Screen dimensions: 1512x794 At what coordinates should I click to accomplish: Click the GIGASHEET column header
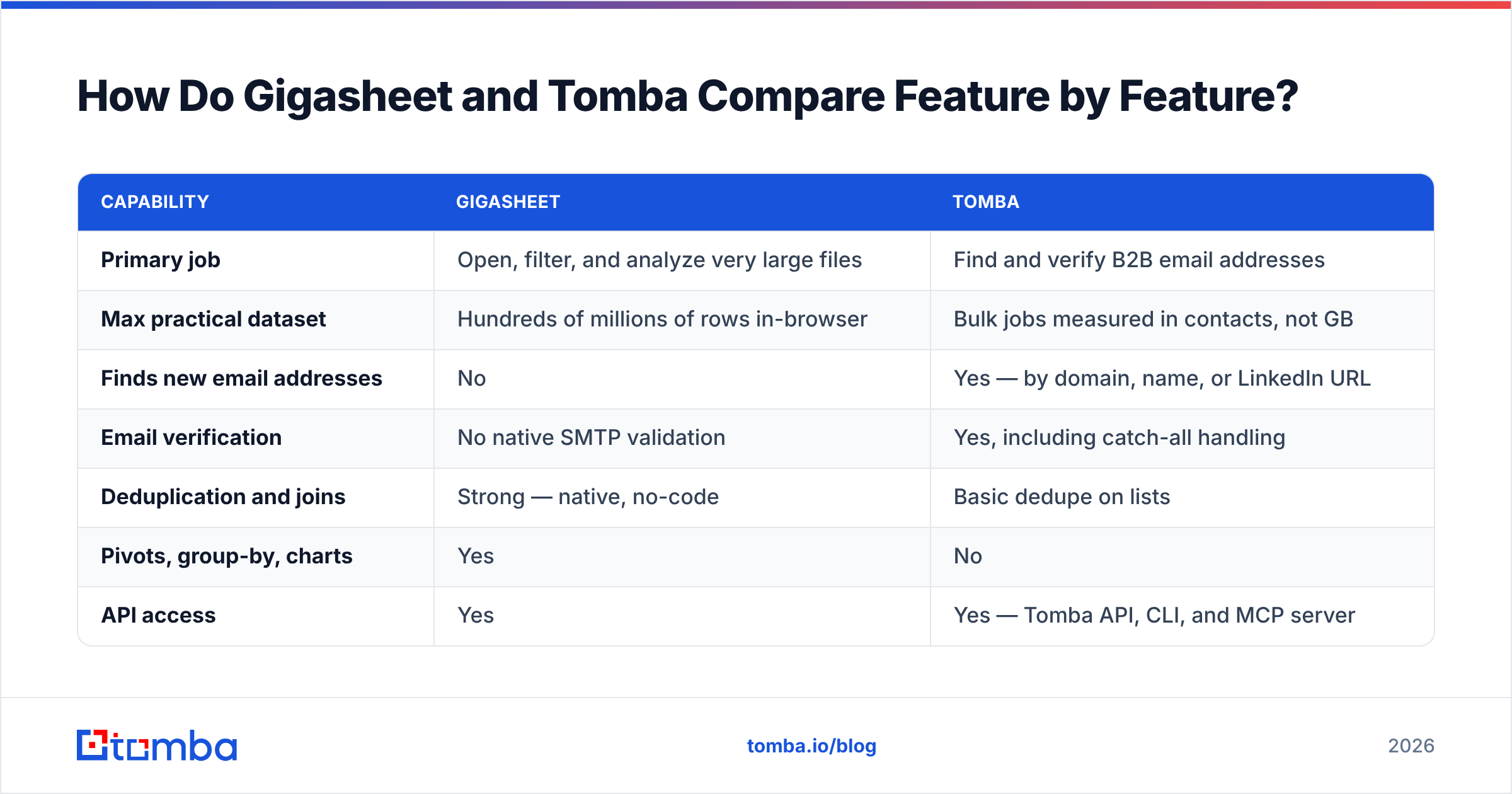pos(508,202)
